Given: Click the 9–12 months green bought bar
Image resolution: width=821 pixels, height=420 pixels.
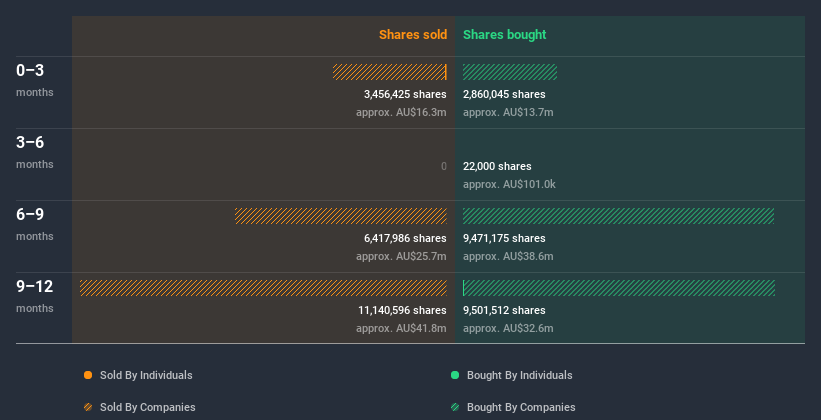Looking at the screenshot, I should pyautogui.click(x=619, y=288).
